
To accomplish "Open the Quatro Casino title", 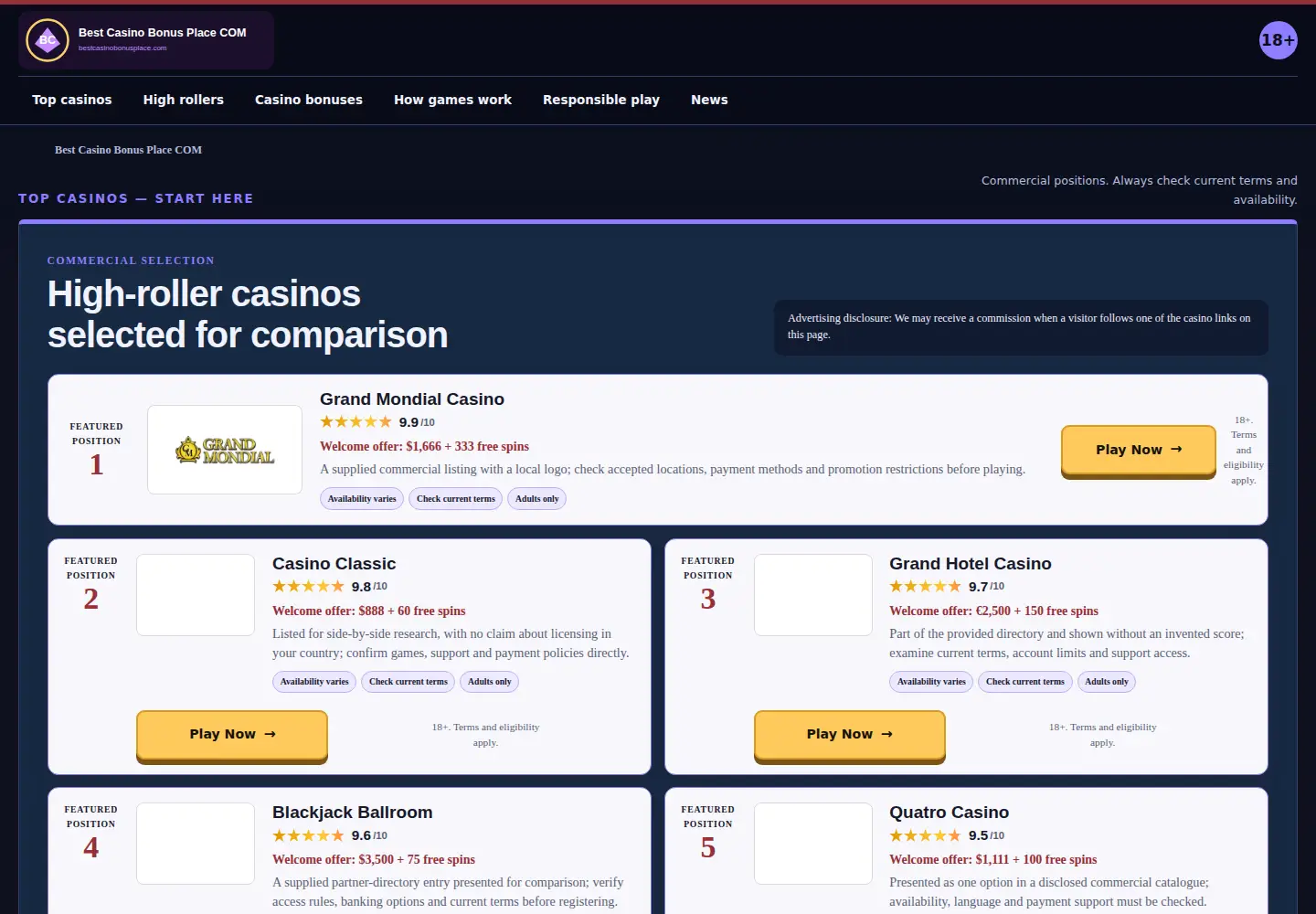I will pyautogui.click(x=950, y=813).
